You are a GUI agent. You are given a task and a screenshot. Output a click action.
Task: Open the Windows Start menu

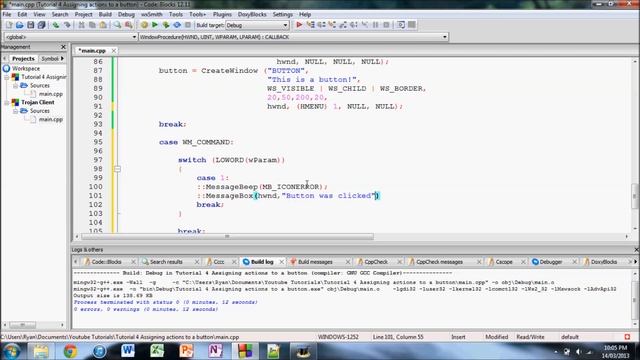coord(11,351)
